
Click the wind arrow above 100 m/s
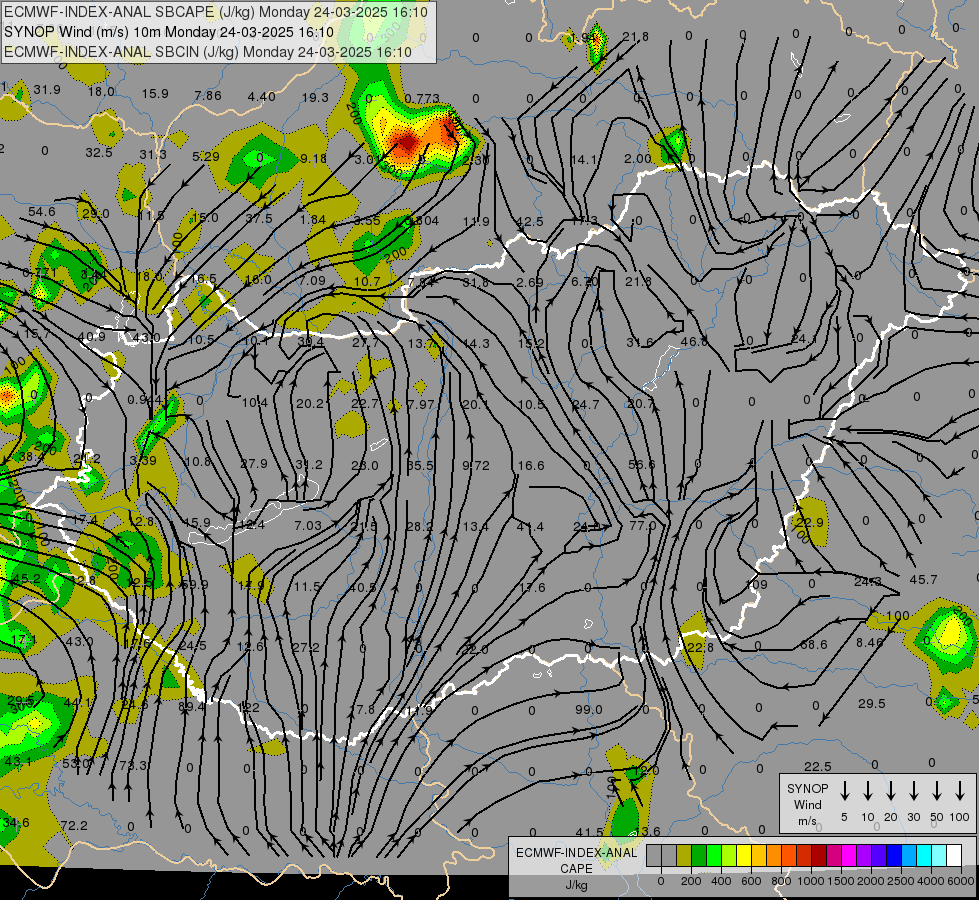pos(960,791)
